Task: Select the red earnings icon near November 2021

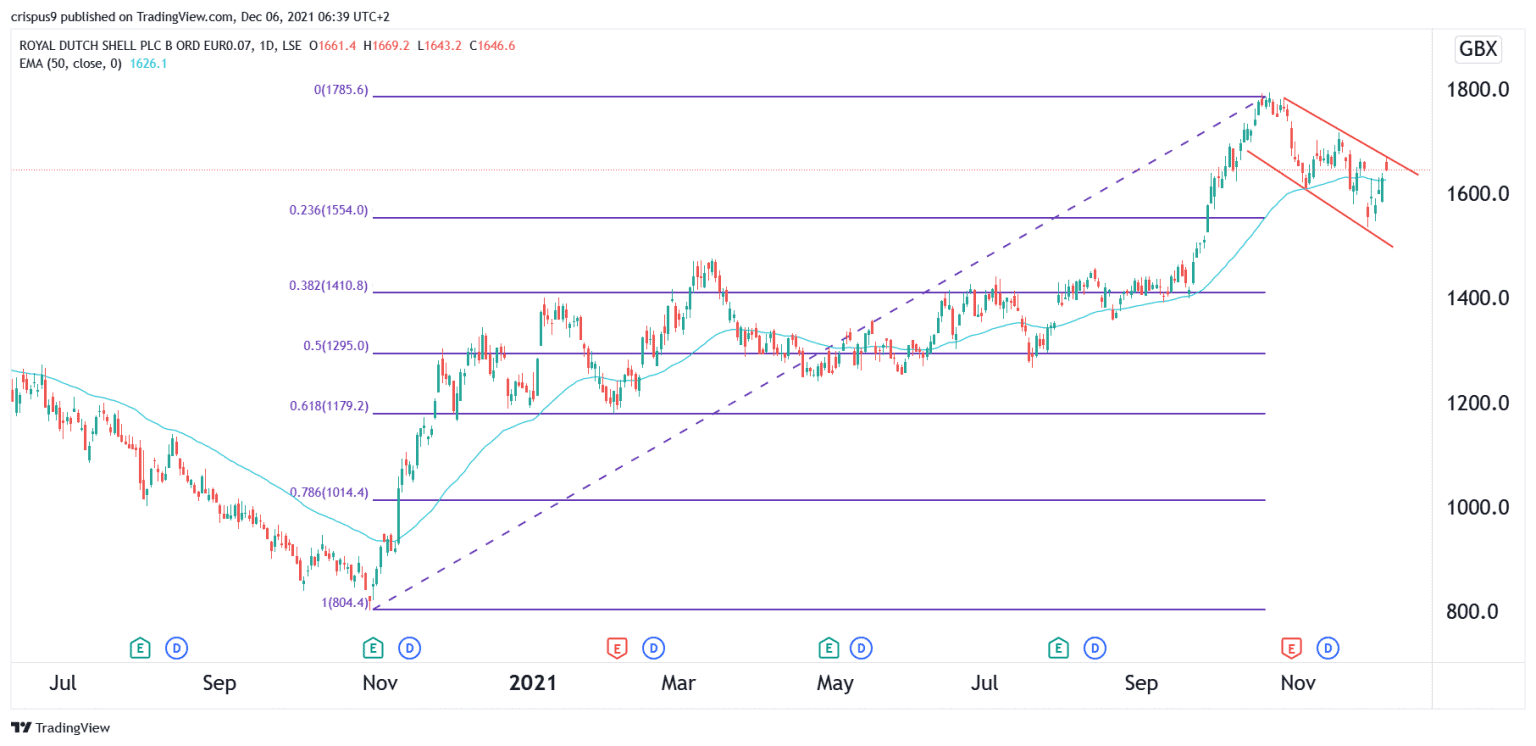Action: pyautogui.click(x=1293, y=648)
